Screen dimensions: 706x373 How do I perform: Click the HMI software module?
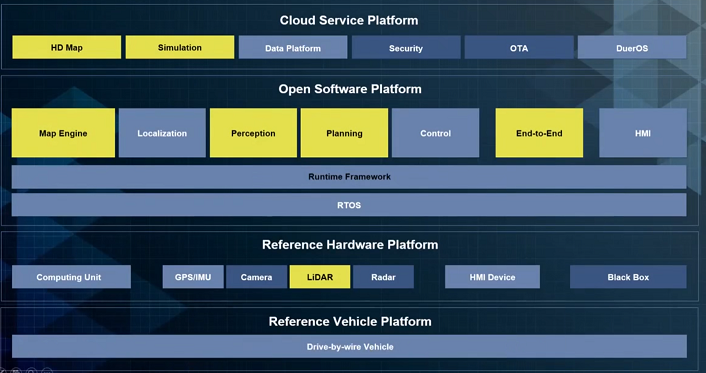[x=643, y=133]
